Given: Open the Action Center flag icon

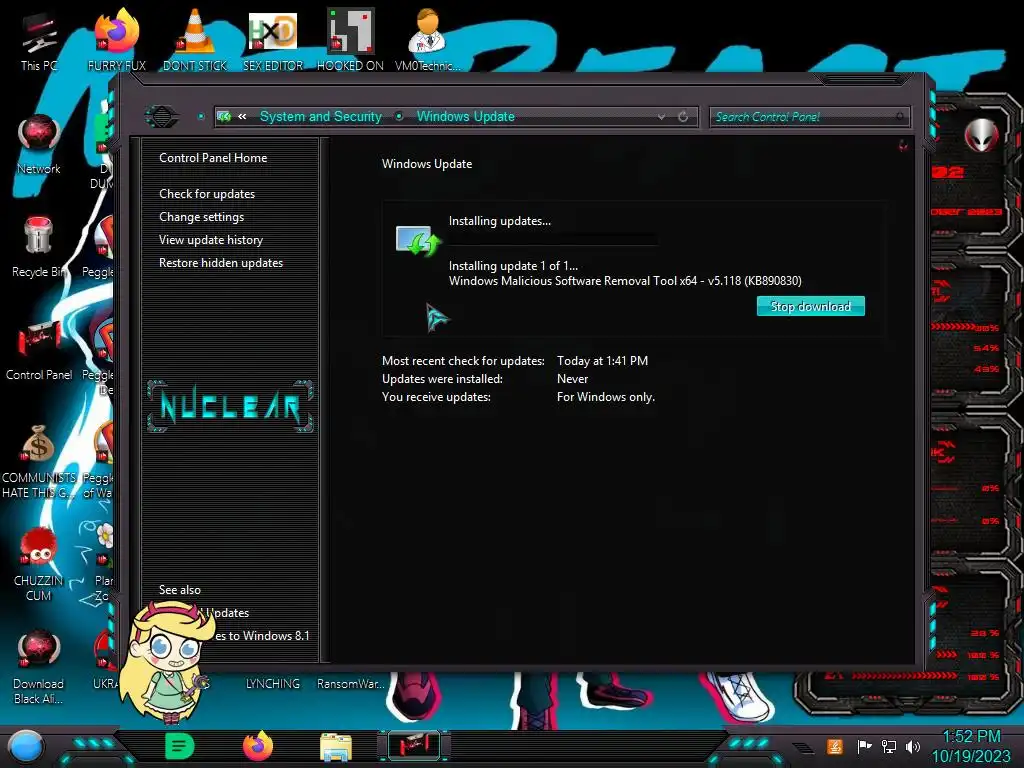Looking at the screenshot, I should (864, 746).
